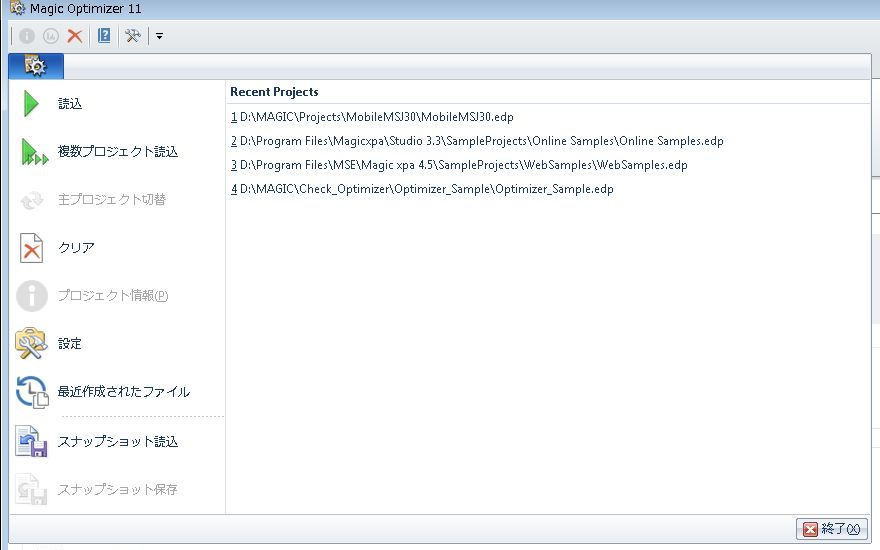The height and width of the screenshot is (550, 880).
Task: Open the application menu gear tab
Action: [x=36, y=67]
